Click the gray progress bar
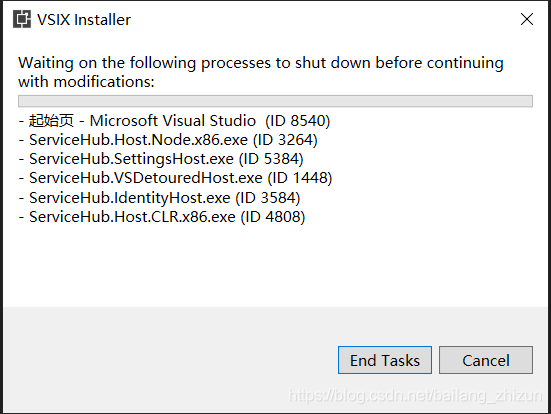 point(276,101)
